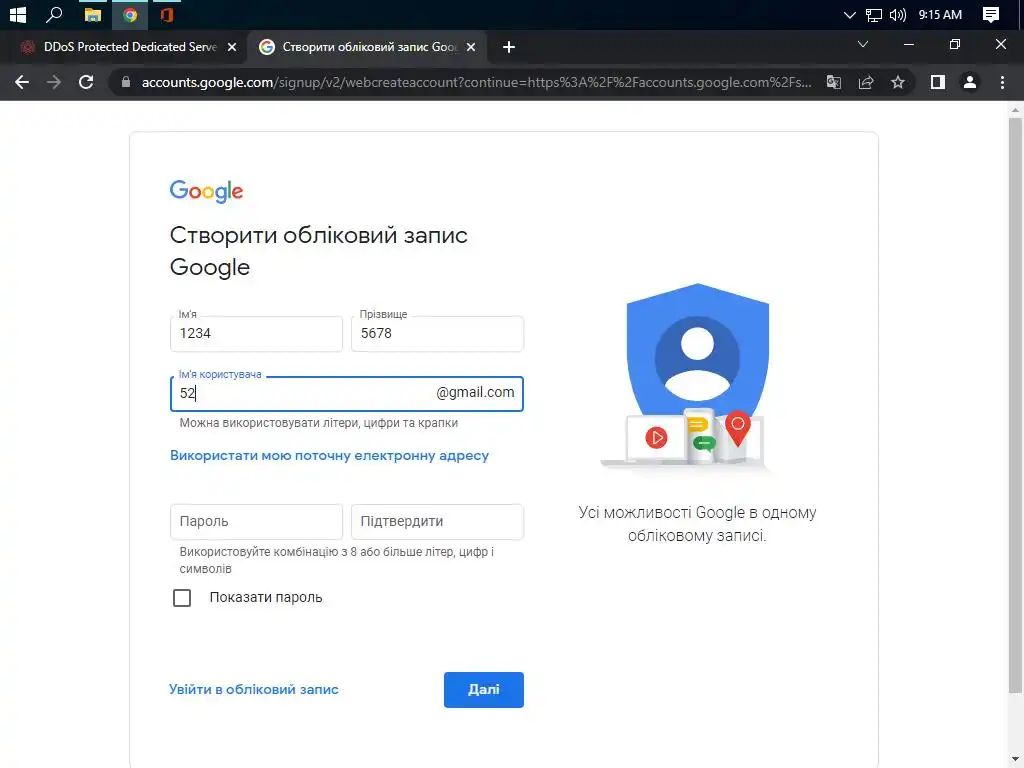
Task: Click the Підтвердити confirm password field
Action: [438, 522]
